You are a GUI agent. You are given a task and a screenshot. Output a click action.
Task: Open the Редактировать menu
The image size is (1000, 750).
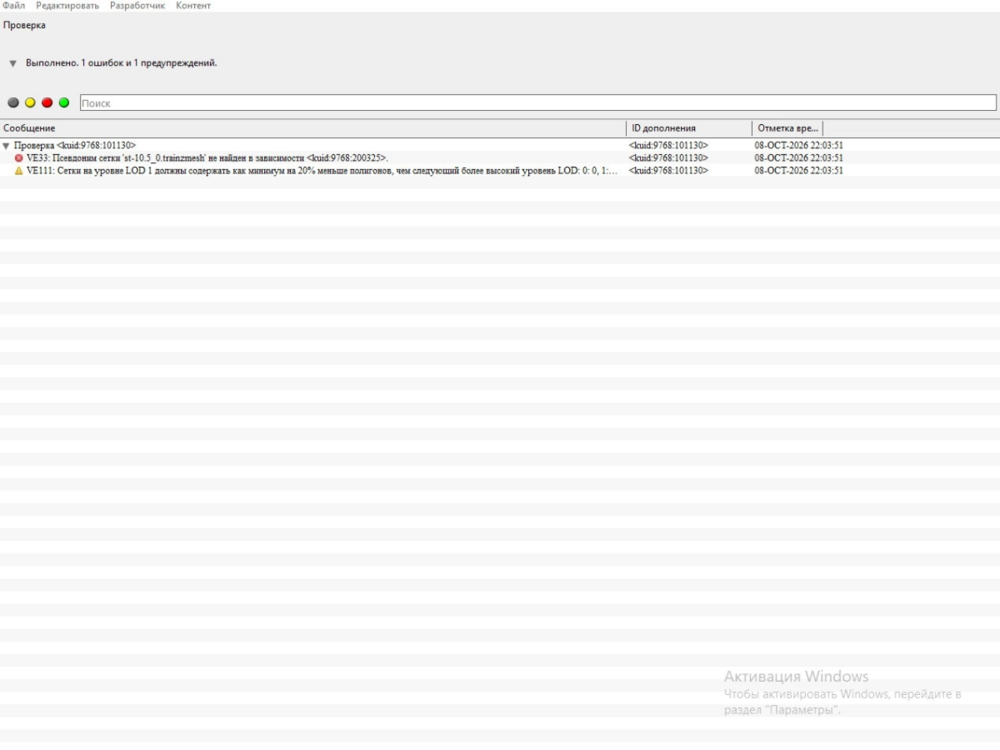pyautogui.click(x=68, y=6)
